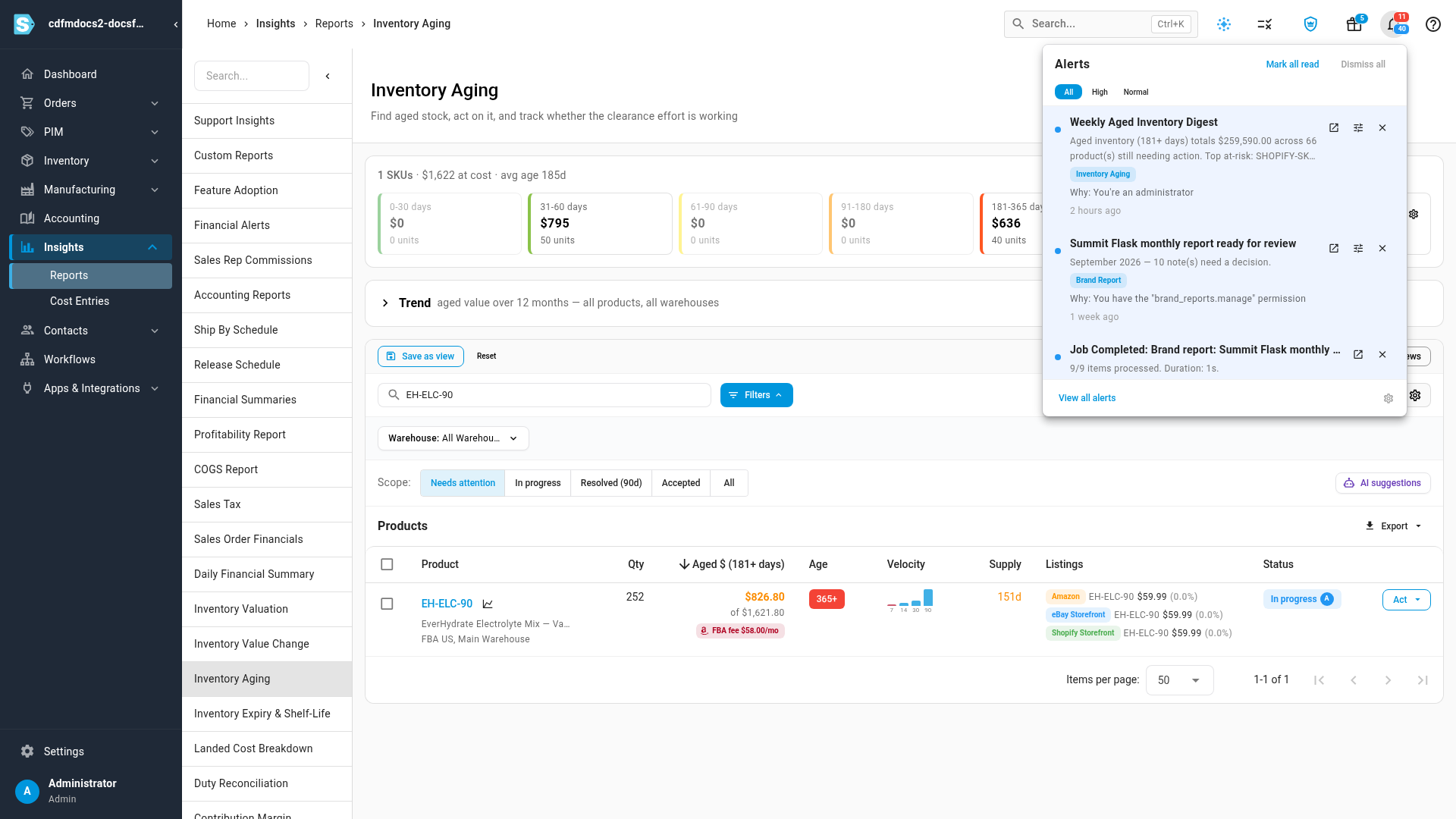Open Summit Flask monthly report alert externally

point(1334,249)
